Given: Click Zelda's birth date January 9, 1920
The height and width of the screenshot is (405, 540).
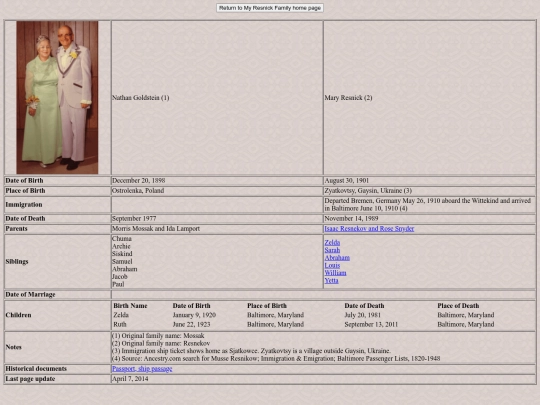Looking at the screenshot, I should point(194,315).
